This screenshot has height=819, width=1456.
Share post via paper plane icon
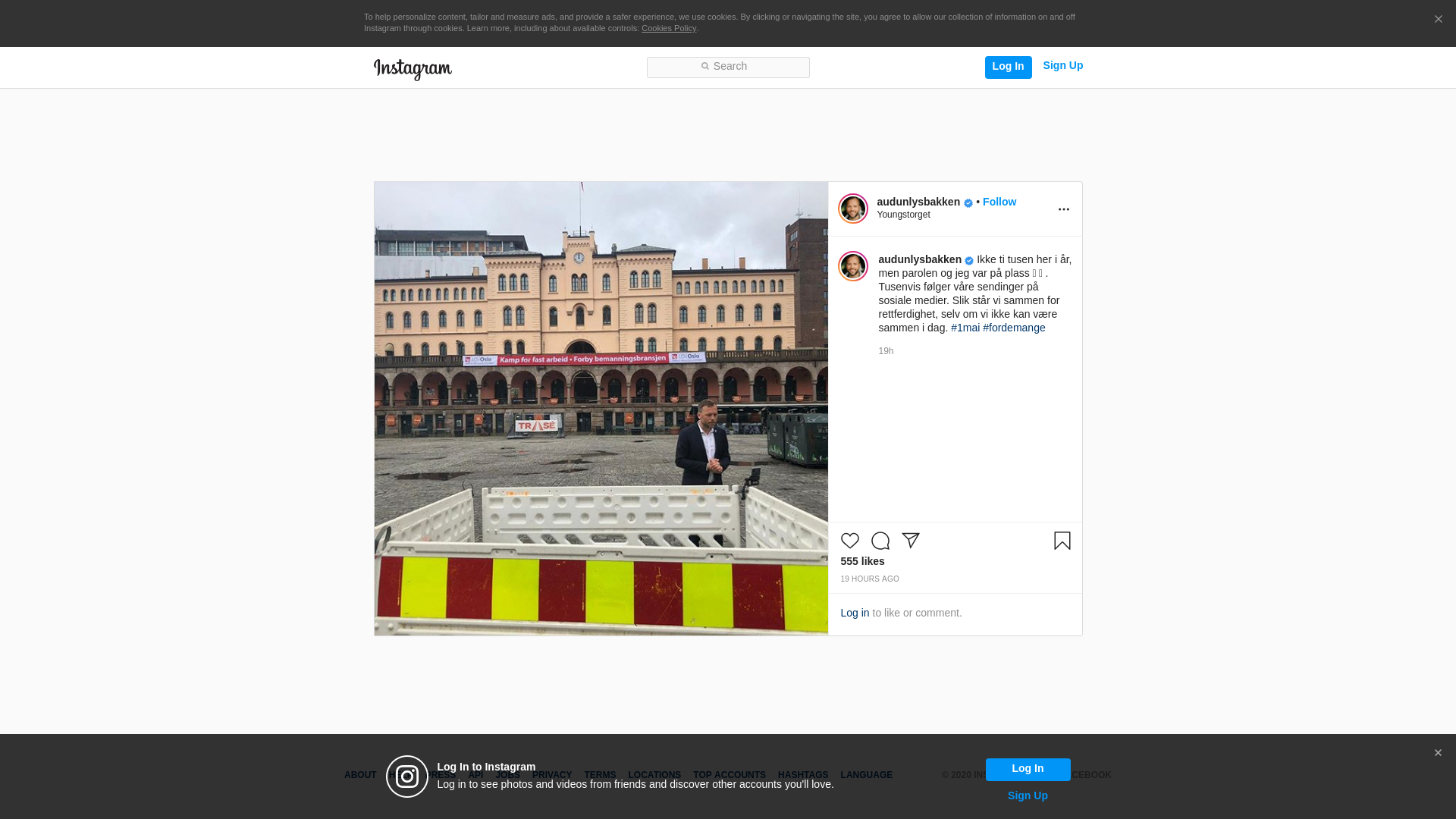[x=910, y=541]
